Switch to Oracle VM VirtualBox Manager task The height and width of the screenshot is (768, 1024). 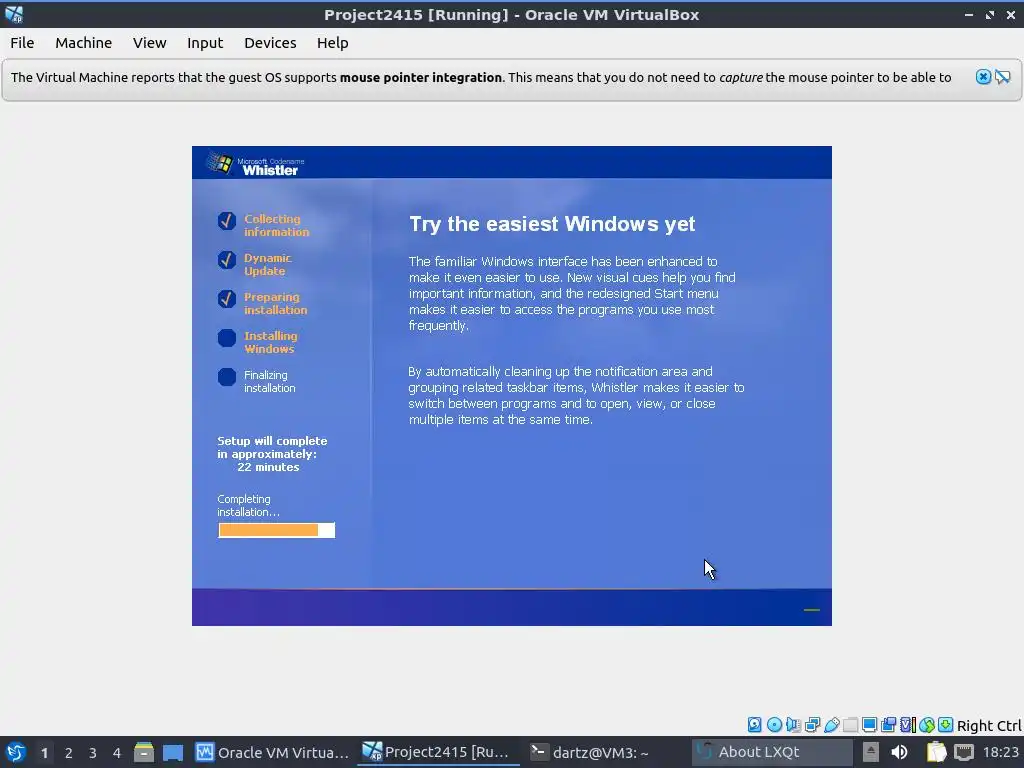(x=273, y=752)
